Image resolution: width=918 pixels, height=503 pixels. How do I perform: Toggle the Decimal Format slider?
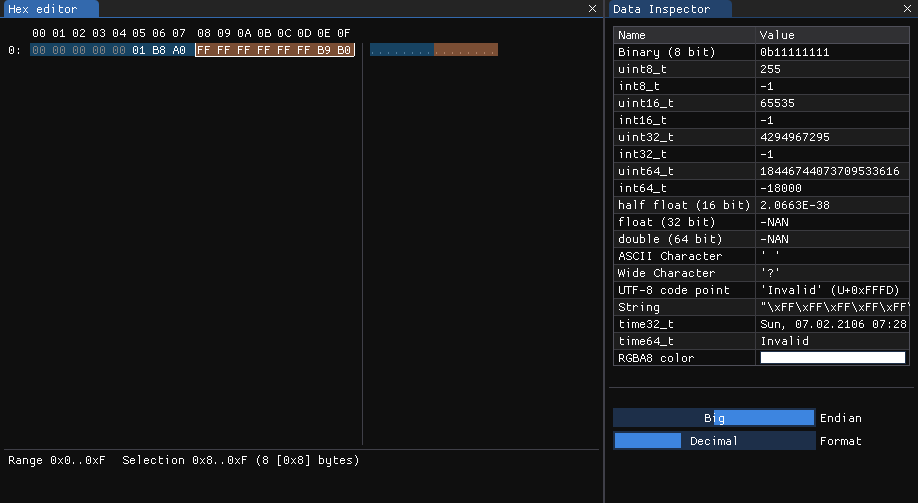714,441
